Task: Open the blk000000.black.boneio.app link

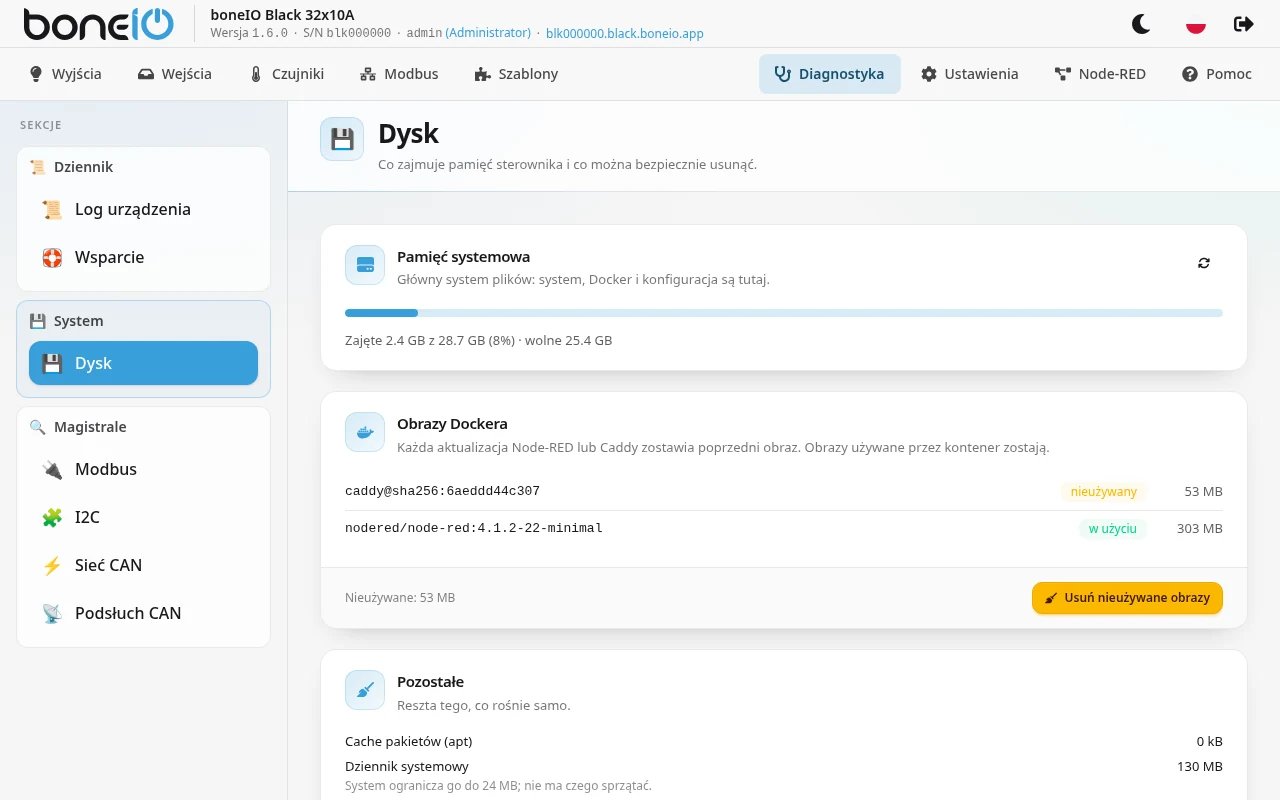Action: tap(625, 33)
